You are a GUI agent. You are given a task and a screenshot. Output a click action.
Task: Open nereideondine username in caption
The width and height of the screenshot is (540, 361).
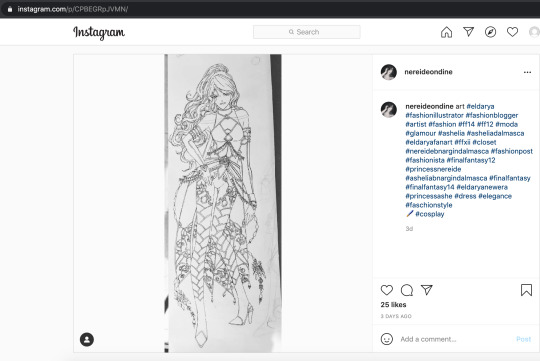point(429,106)
